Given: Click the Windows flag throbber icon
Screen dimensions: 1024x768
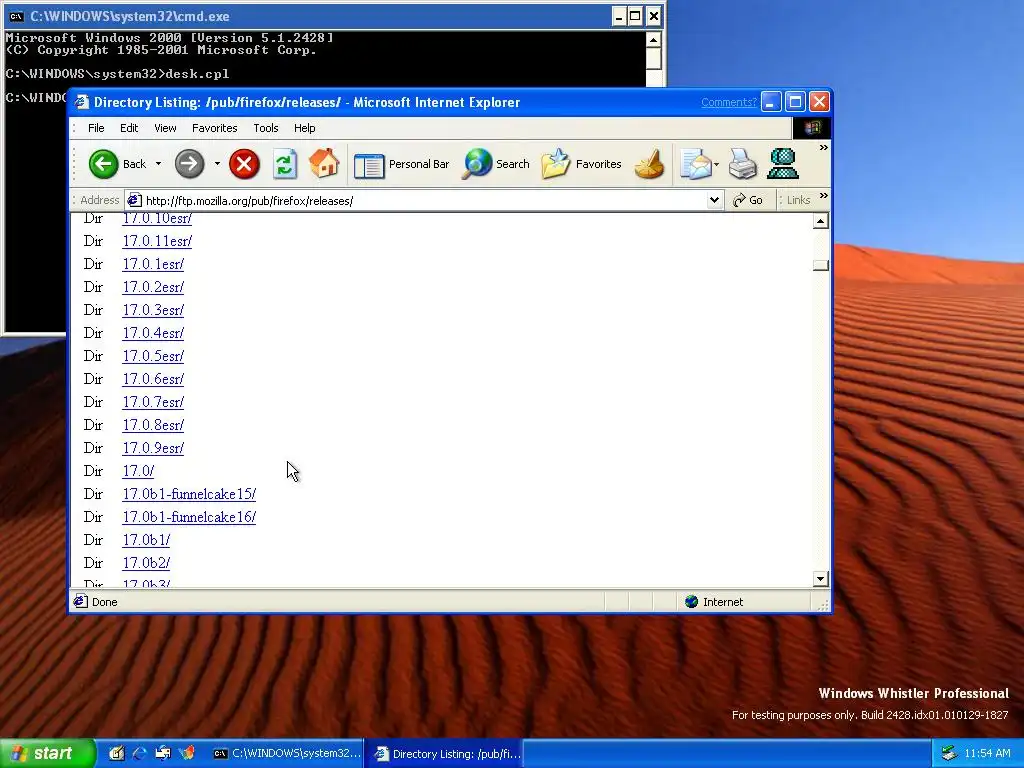Looking at the screenshot, I should coord(812,128).
